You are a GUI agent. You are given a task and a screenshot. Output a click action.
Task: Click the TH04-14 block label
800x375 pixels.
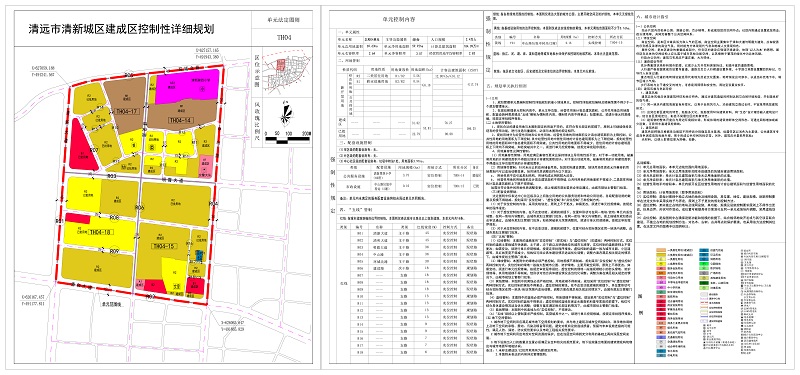(182, 120)
